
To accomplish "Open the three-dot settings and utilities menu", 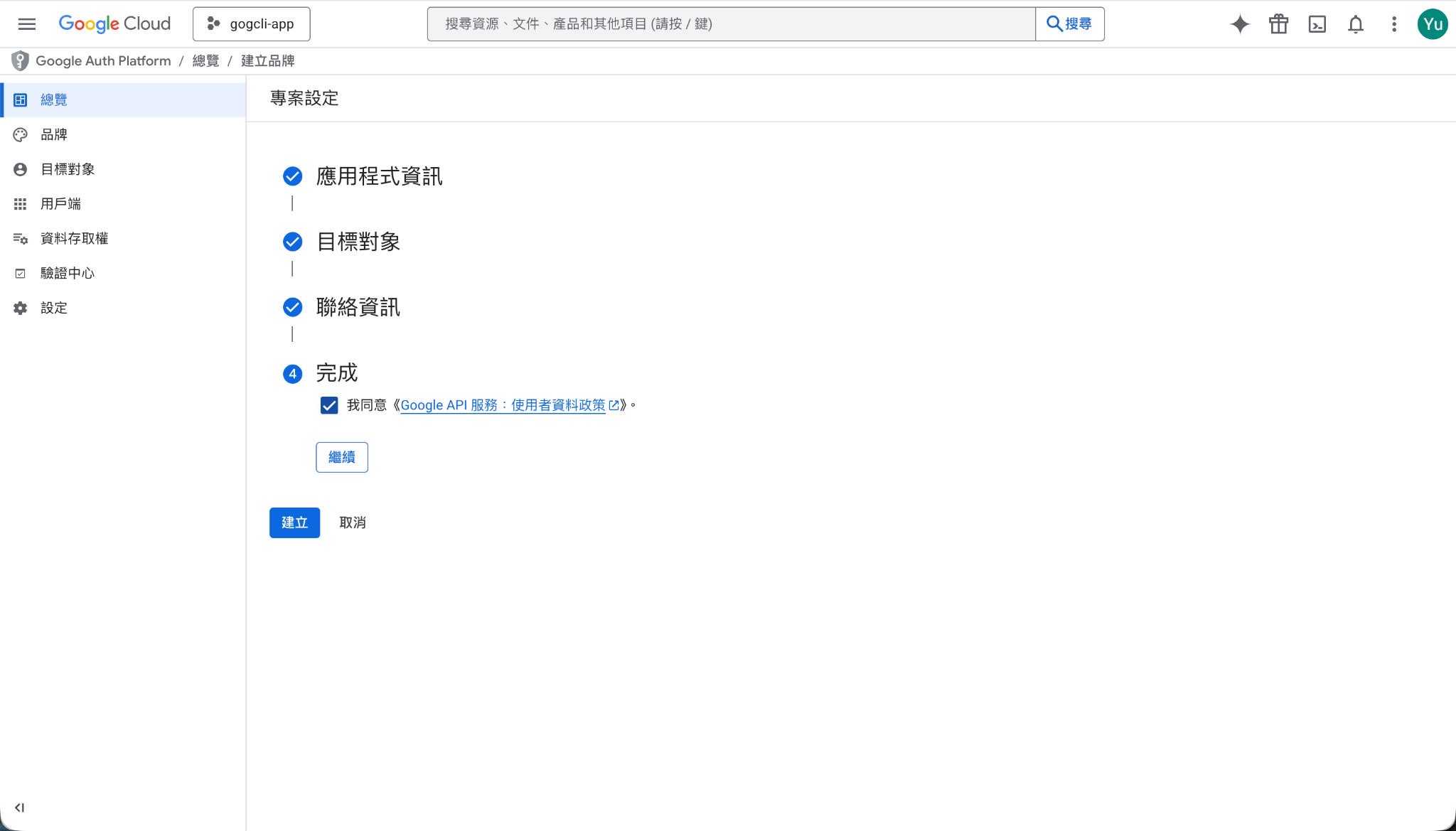I will tap(1393, 23).
